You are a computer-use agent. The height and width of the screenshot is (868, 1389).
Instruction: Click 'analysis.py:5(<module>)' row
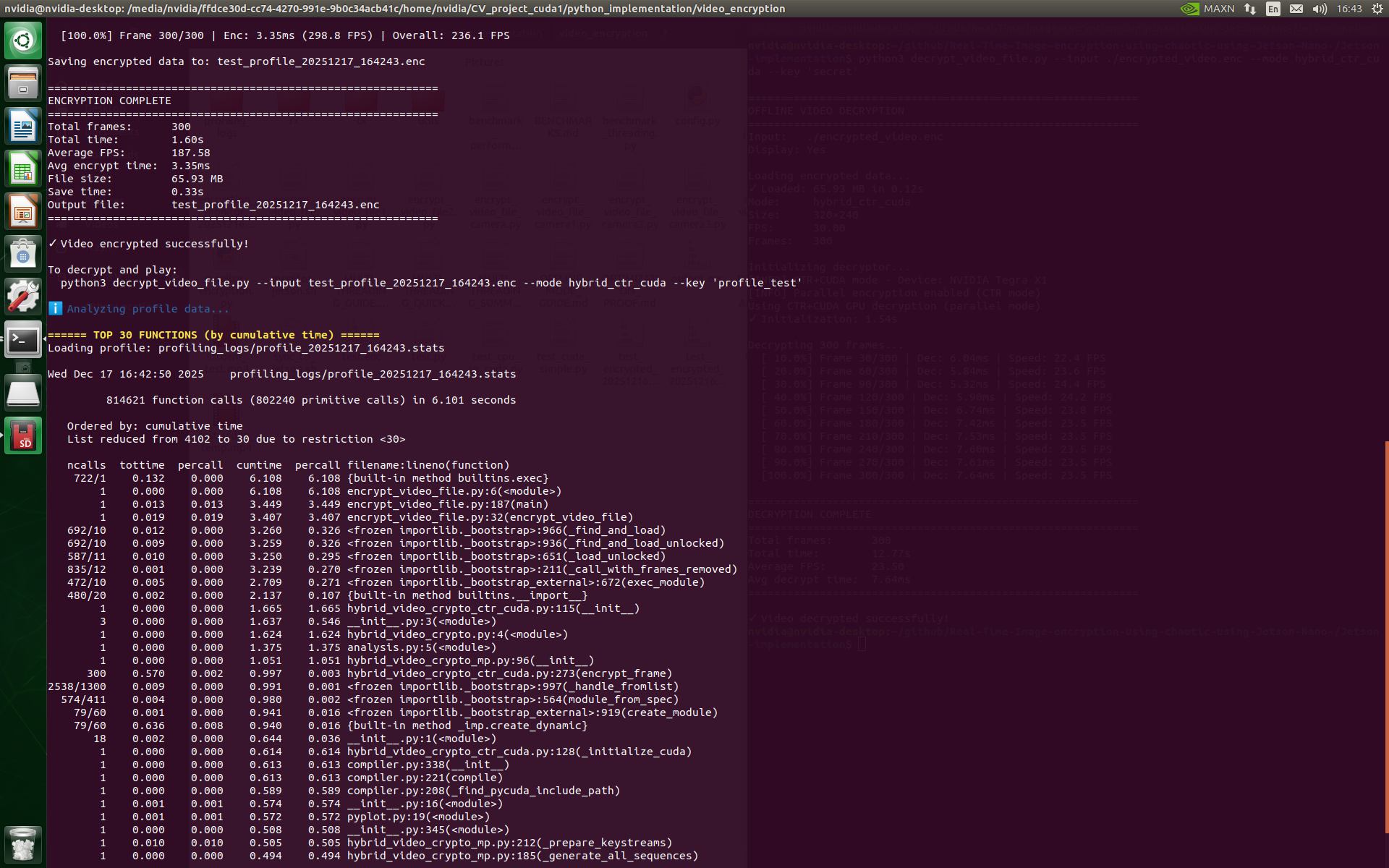pos(272,647)
